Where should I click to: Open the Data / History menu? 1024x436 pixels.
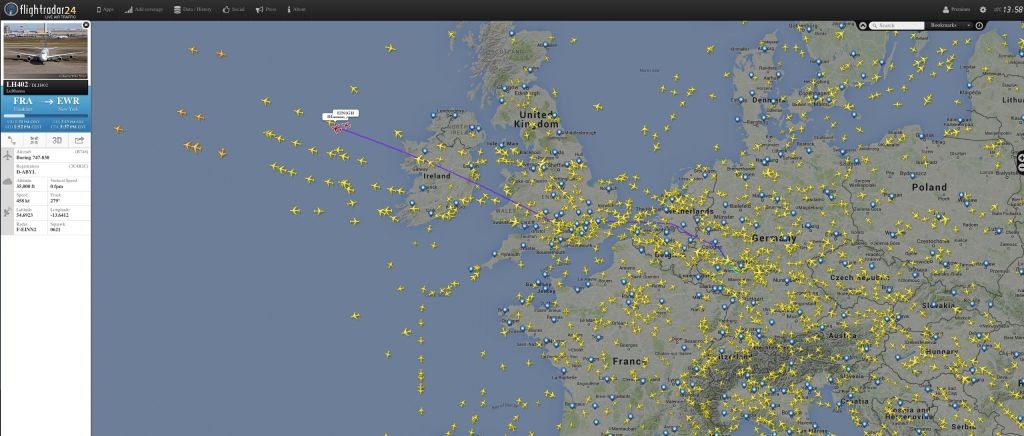click(193, 10)
